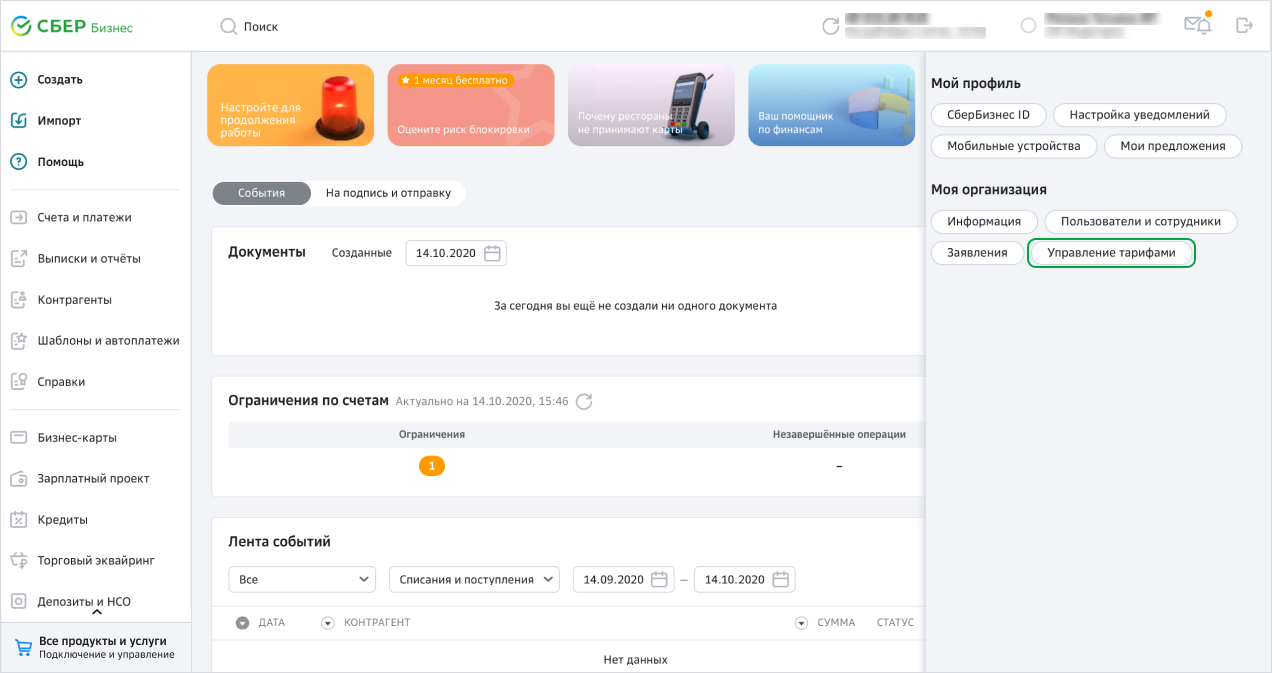This screenshot has height=673, width=1272.
Task: Click the Помощь question mark icon
Action: [18, 162]
